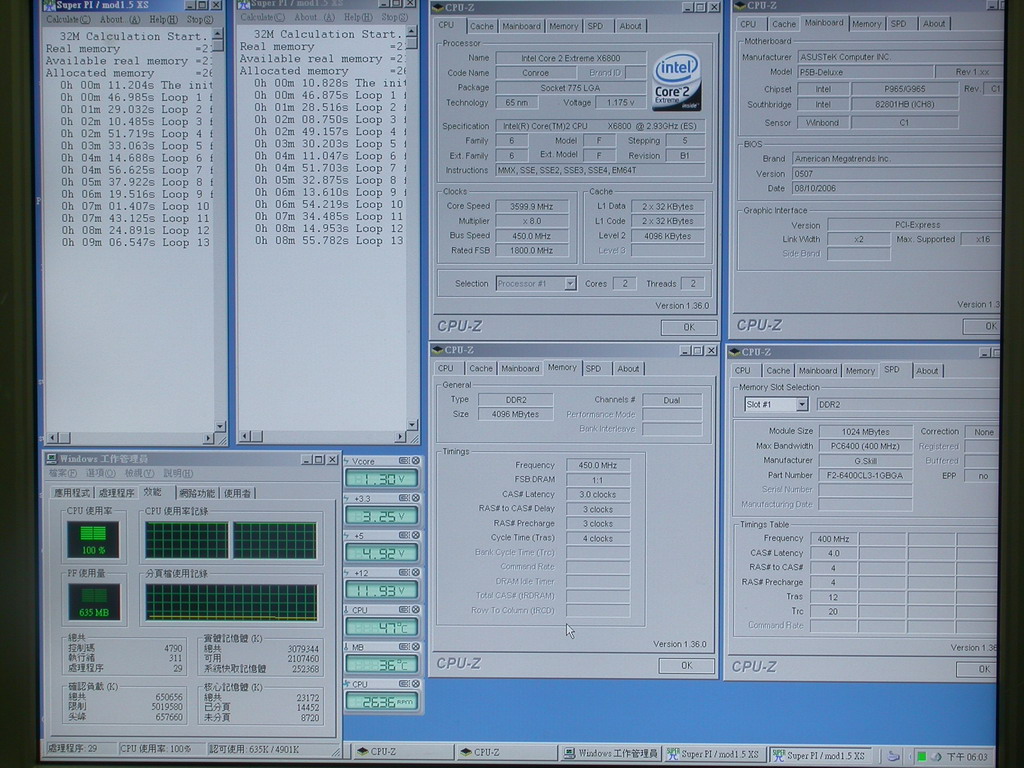Open settings icon on the CPU fan RPM panel
Screen dimensions: 1024x768
point(404,684)
